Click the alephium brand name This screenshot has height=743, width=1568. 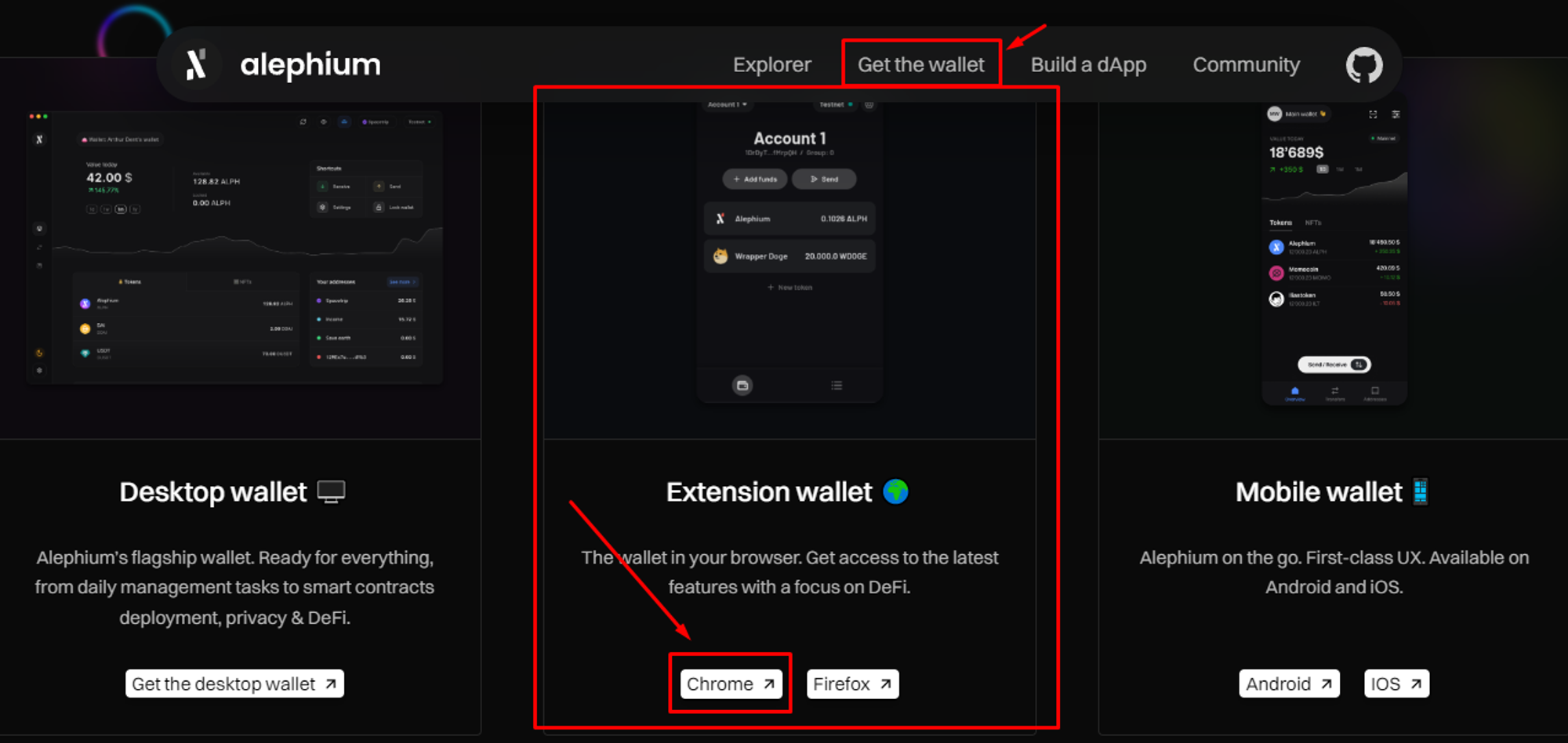pyautogui.click(x=310, y=64)
